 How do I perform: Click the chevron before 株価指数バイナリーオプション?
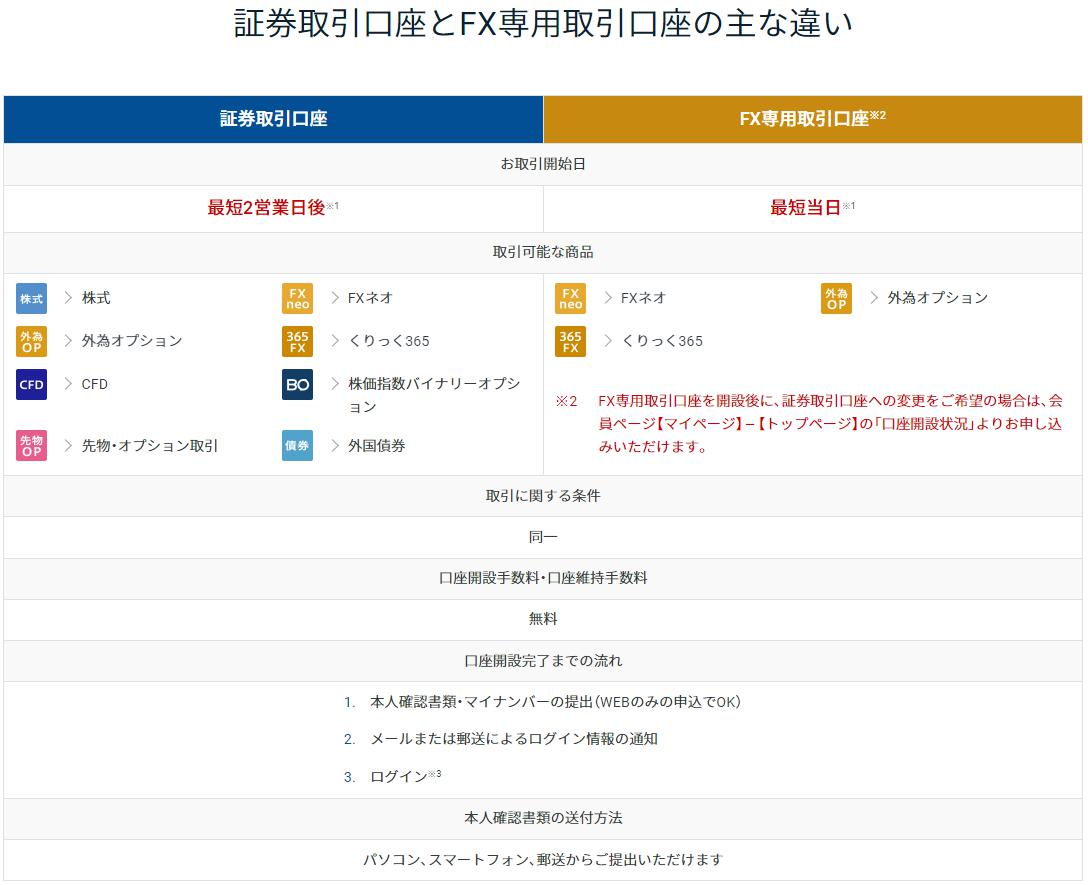335,384
